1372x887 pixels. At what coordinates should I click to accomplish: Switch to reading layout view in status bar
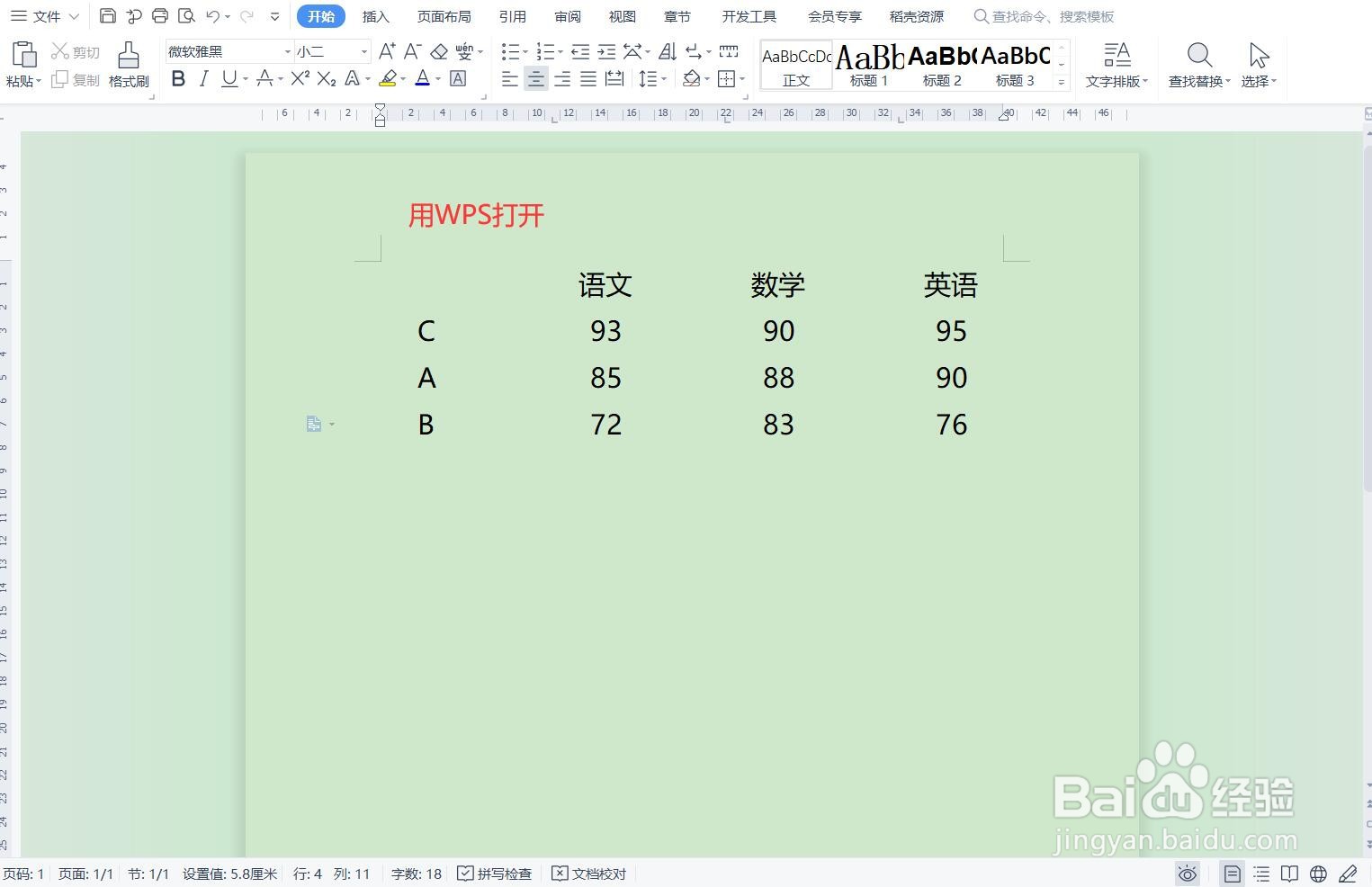(1289, 874)
